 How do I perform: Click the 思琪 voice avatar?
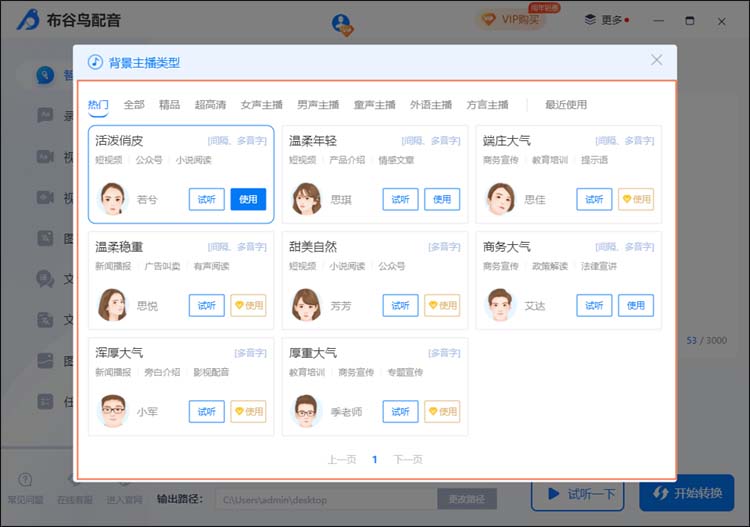307,199
